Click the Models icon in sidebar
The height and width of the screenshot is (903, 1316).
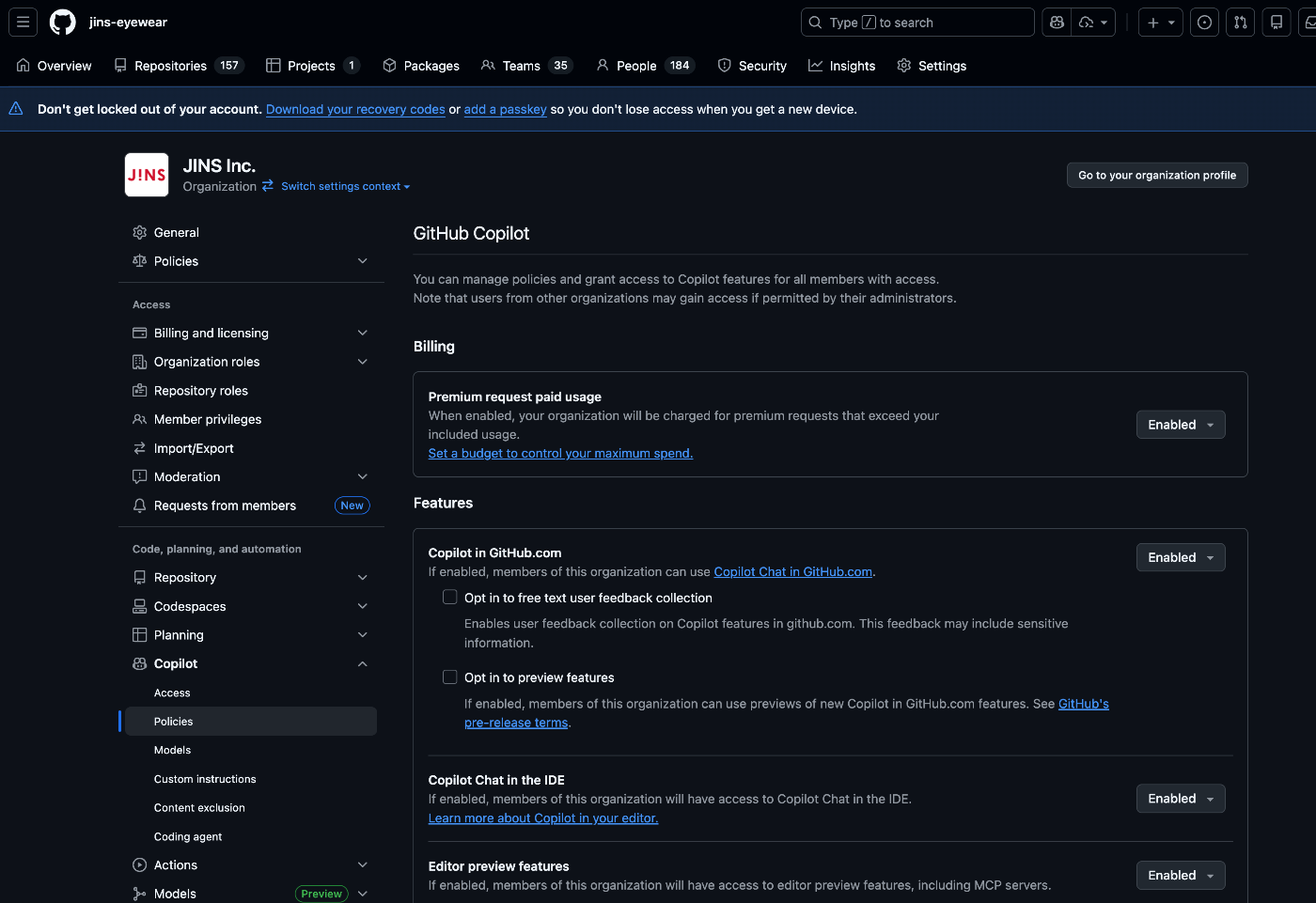pos(140,894)
